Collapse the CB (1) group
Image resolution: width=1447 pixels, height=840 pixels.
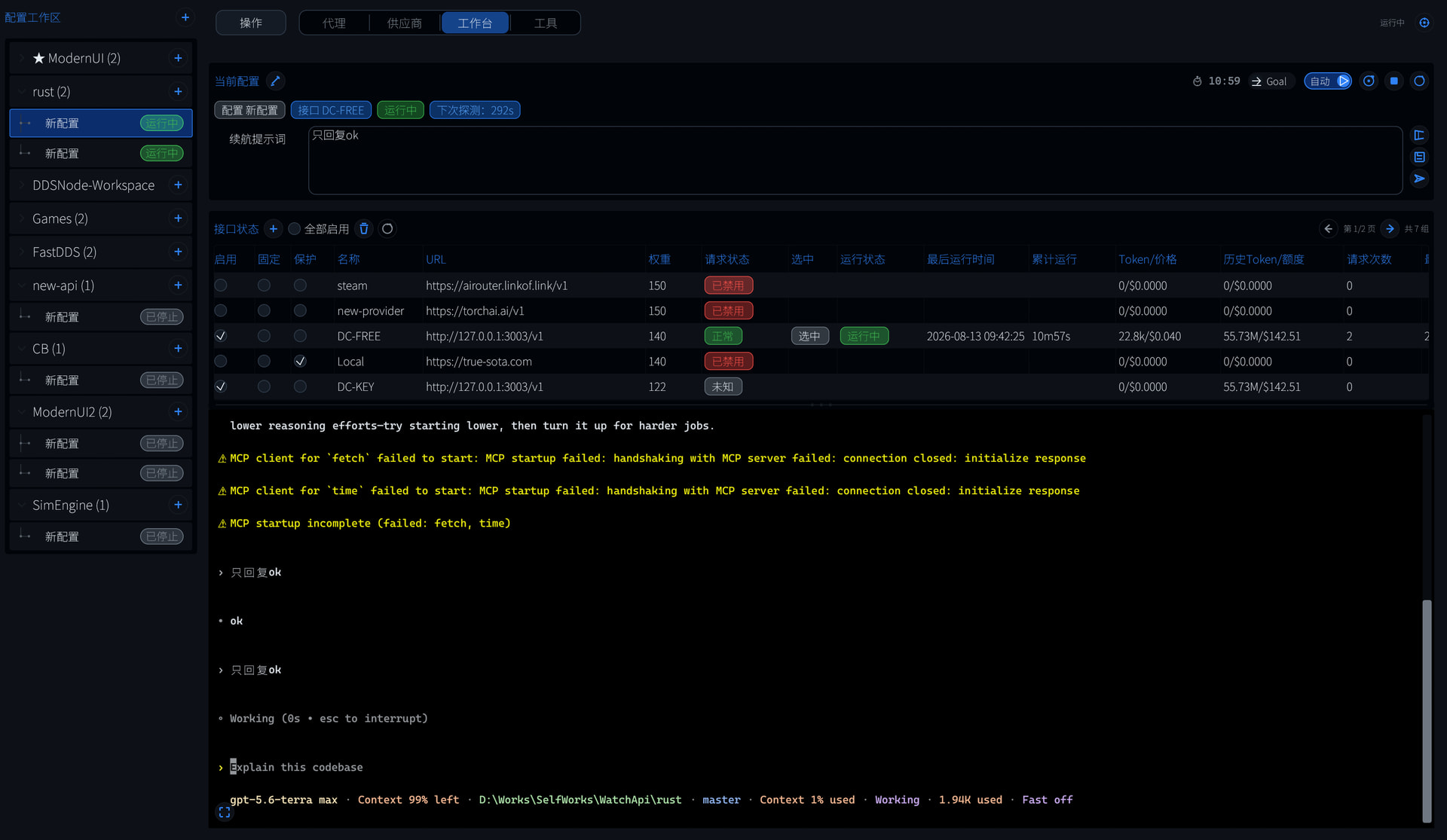pyautogui.click(x=22, y=348)
